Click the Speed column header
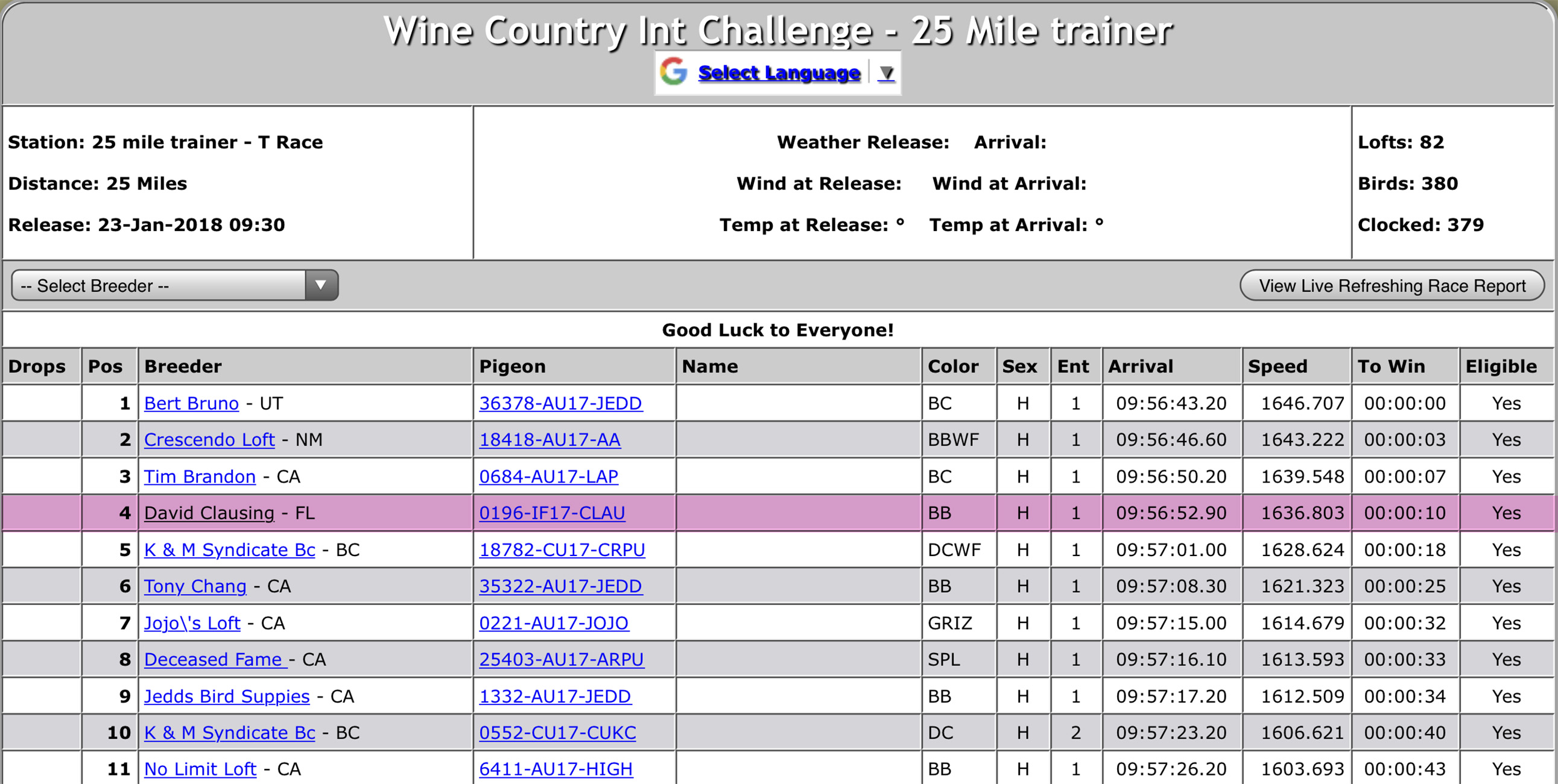Screen dimensions: 1558x784 [1278, 366]
